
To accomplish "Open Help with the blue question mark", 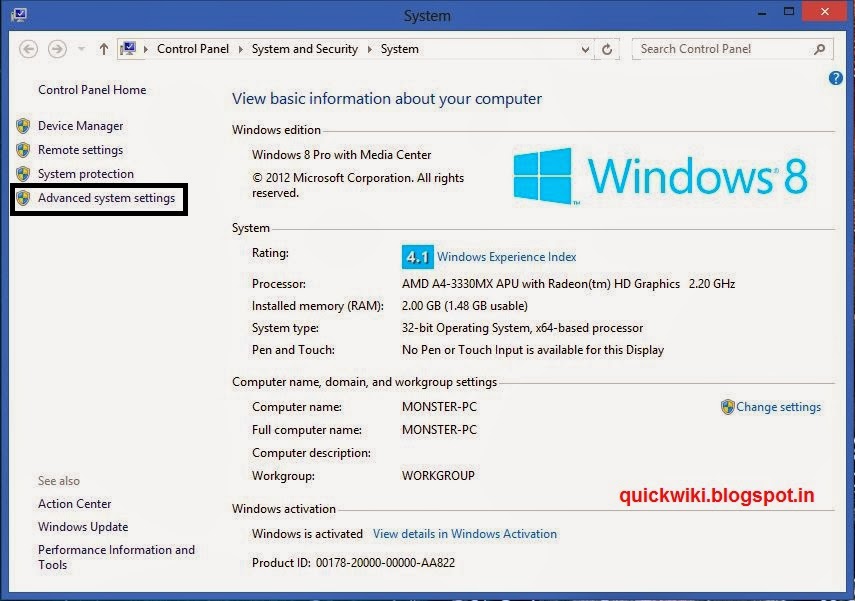I will 835,78.
